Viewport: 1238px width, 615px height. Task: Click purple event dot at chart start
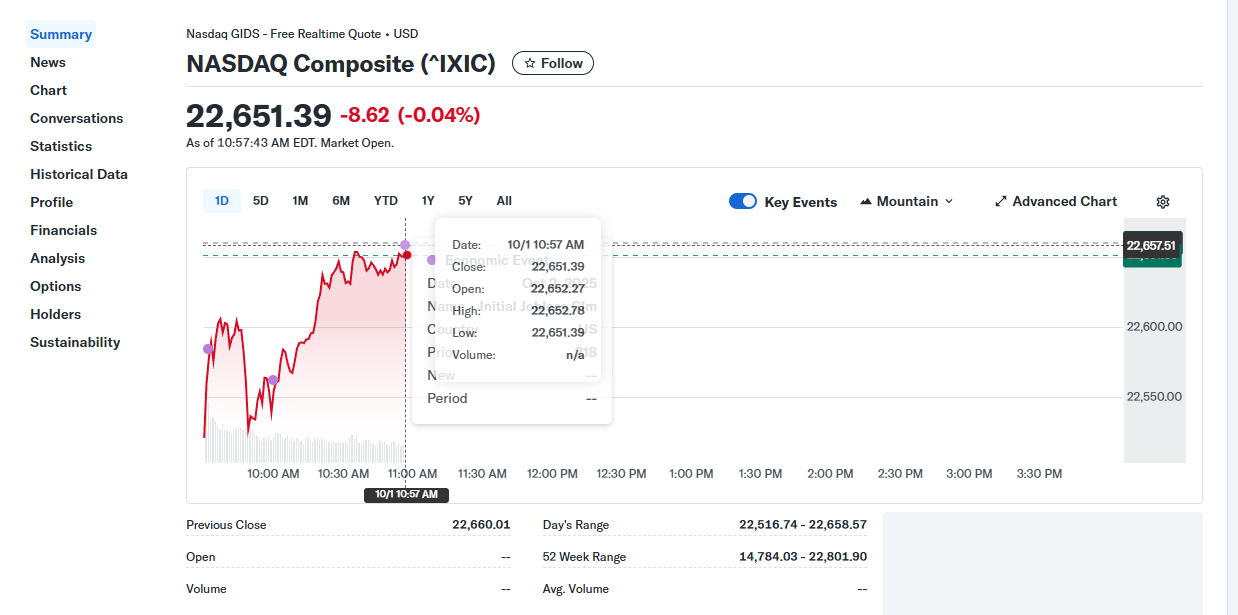click(208, 349)
